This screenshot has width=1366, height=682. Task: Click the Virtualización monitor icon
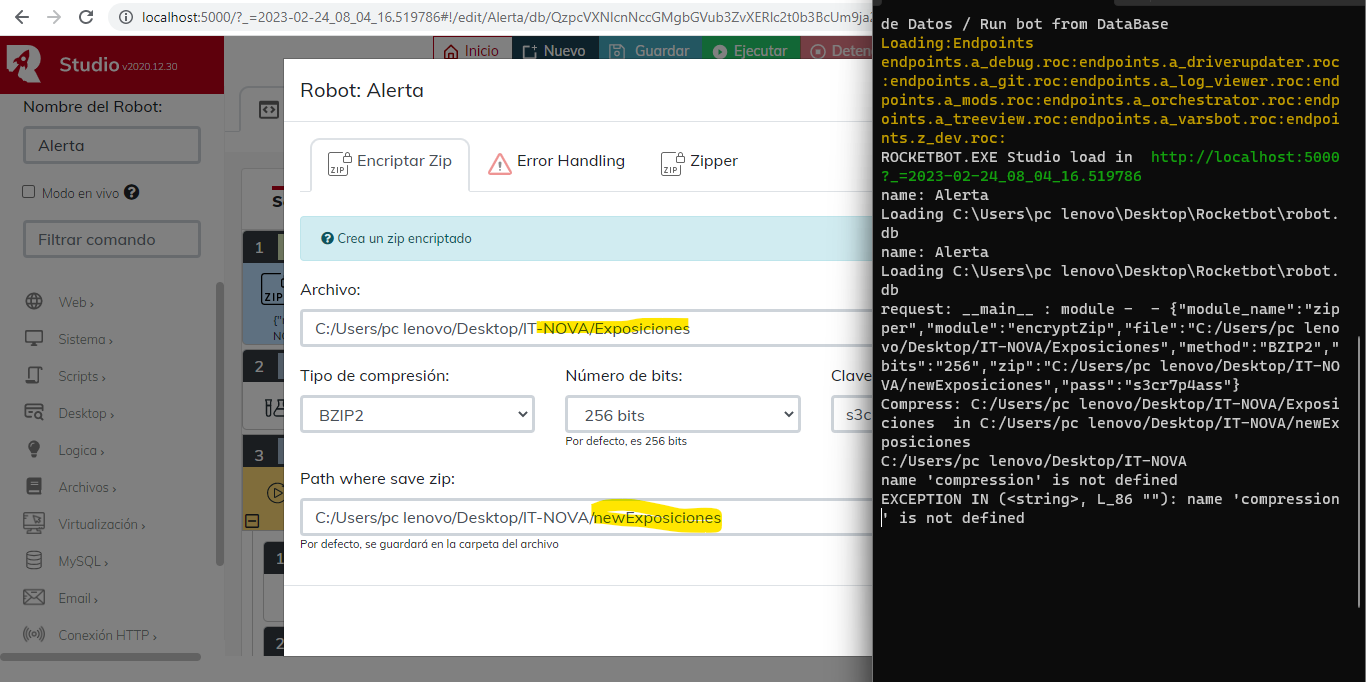pyautogui.click(x=34, y=524)
